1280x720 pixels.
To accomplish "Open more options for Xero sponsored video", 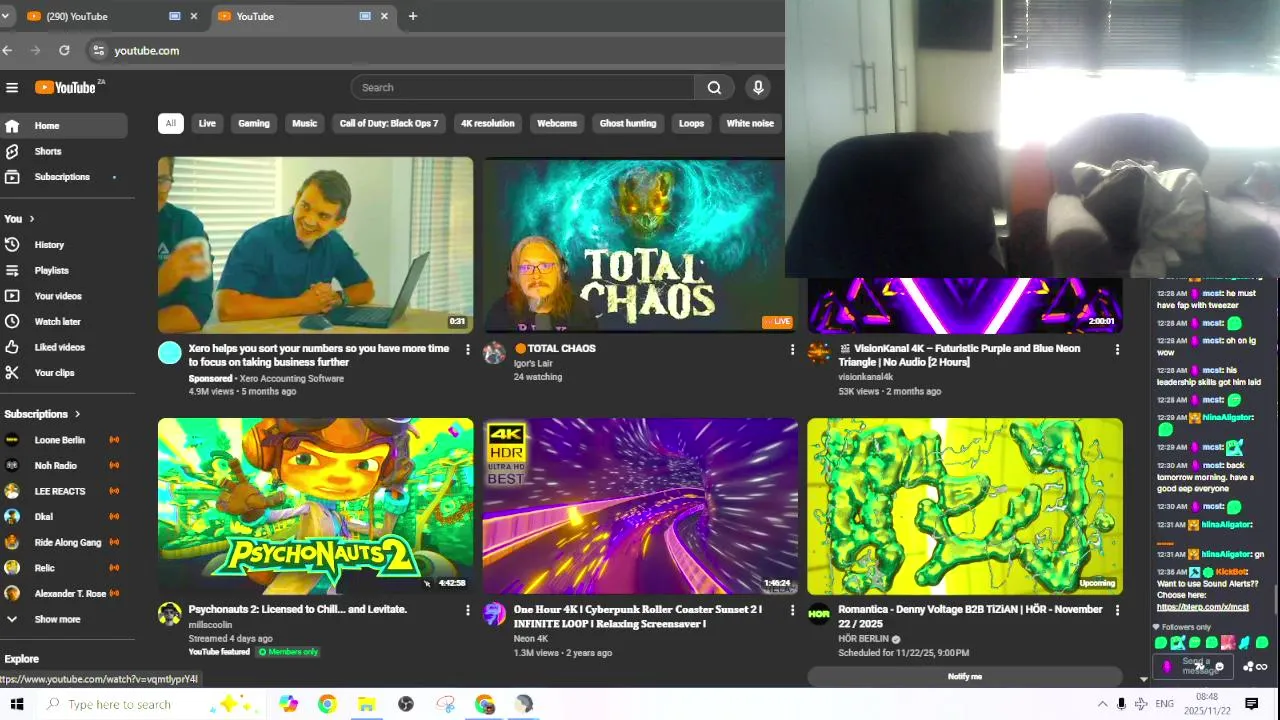I will pyautogui.click(x=467, y=349).
